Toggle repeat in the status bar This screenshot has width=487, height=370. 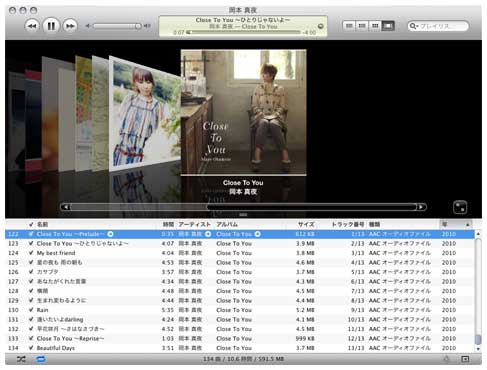tap(41, 359)
